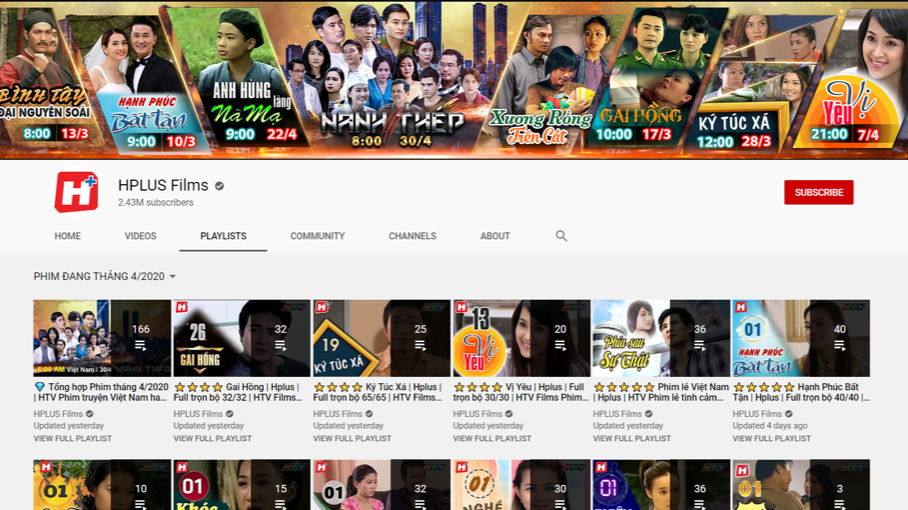Click verified badge under Ký Túc Xá playlist

pos(369,414)
